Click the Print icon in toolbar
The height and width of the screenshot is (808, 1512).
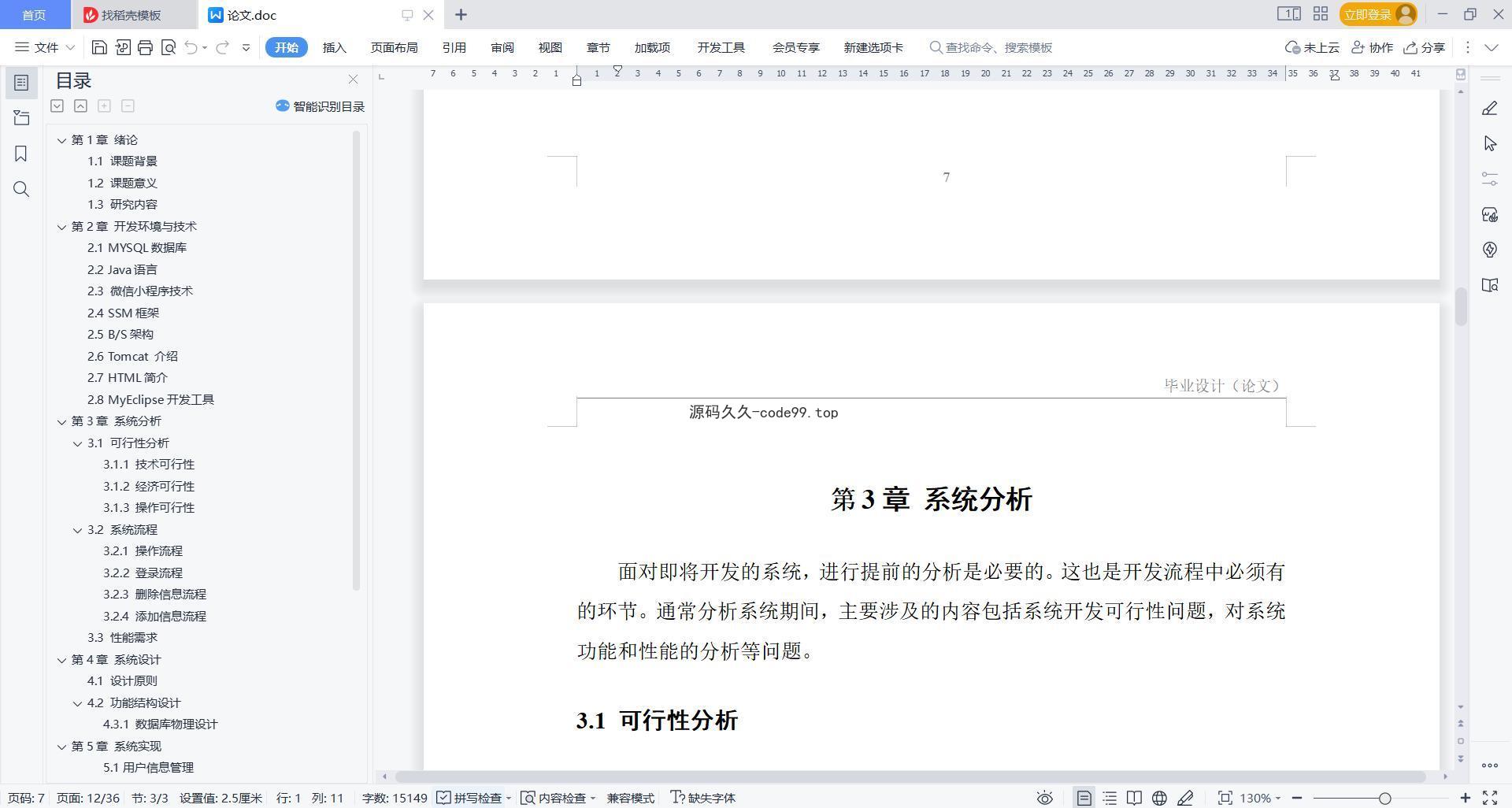[x=145, y=47]
